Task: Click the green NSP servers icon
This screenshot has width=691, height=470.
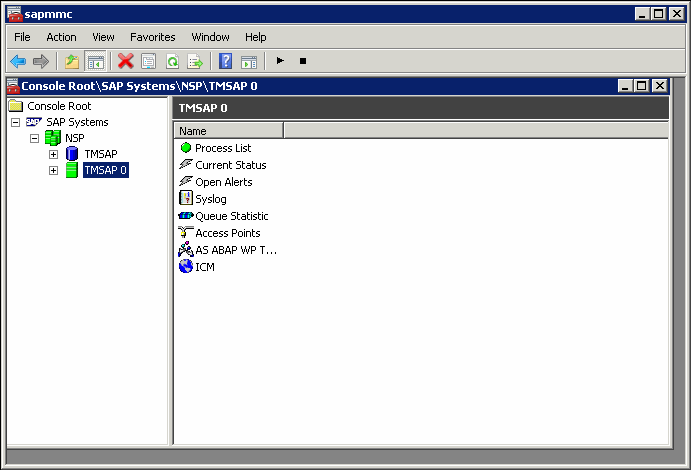Action: tap(53, 138)
